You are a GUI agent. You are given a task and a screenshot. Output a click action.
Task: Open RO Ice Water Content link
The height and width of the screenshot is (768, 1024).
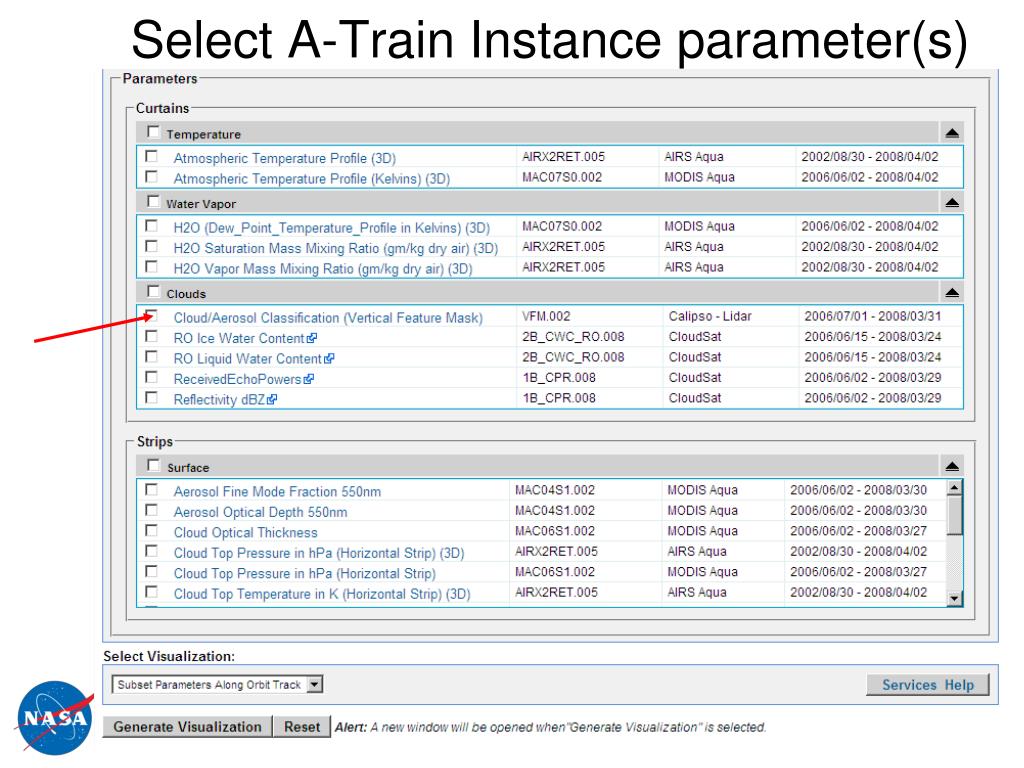coord(239,338)
